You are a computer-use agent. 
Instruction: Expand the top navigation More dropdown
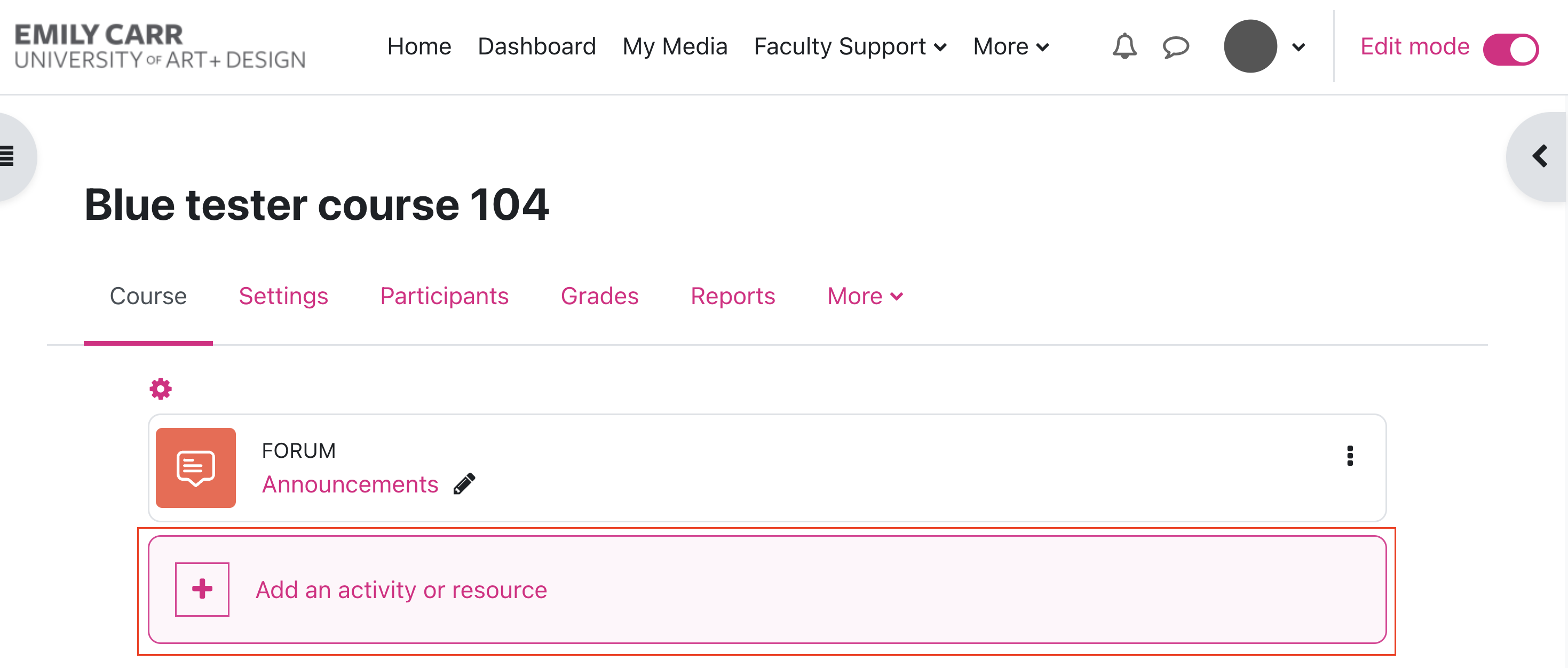click(x=1011, y=46)
